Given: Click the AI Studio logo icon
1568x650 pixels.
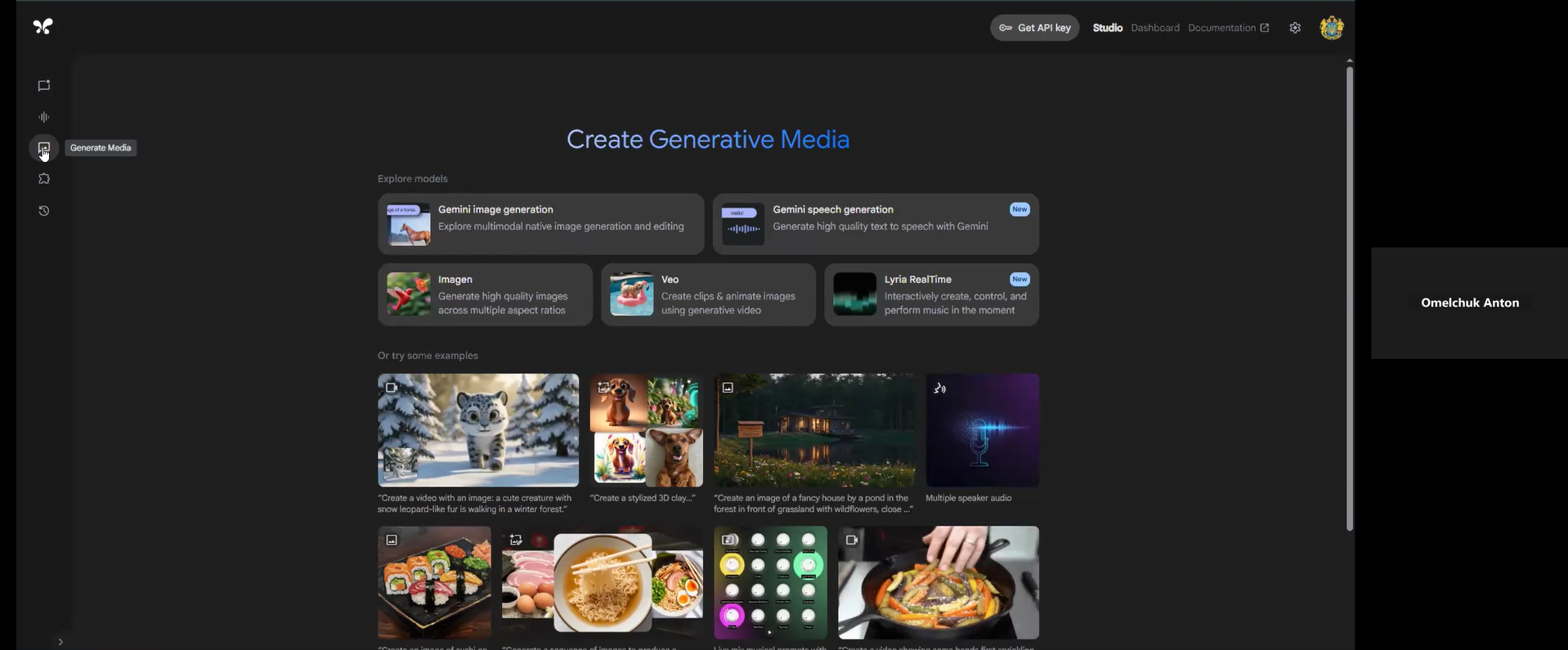Looking at the screenshot, I should click(43, 27).
